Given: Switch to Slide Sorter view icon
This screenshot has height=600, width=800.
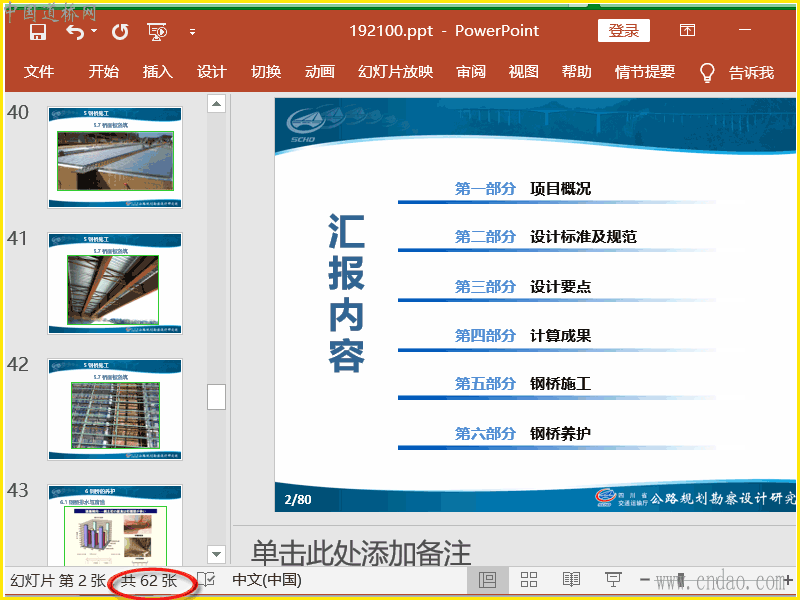Looking at the screenshot, I should [529, 580].
